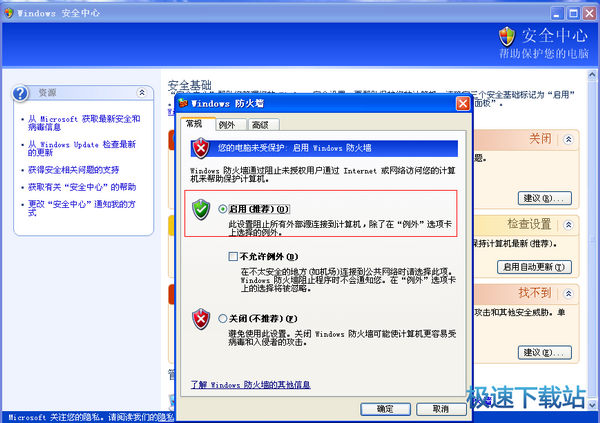Select the 启用(推荐) radio button
This screenshot has height=423, width=600.
(223, 209)
